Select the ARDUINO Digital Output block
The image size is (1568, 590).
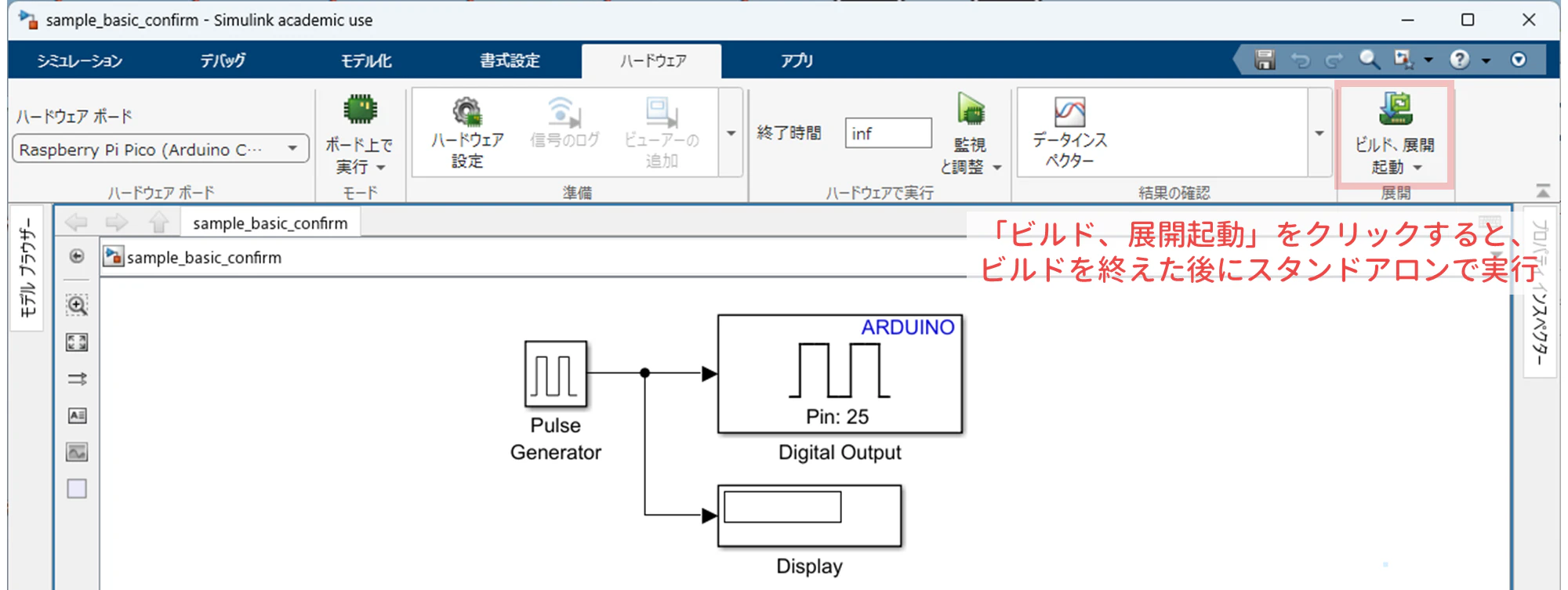[840, 374]
